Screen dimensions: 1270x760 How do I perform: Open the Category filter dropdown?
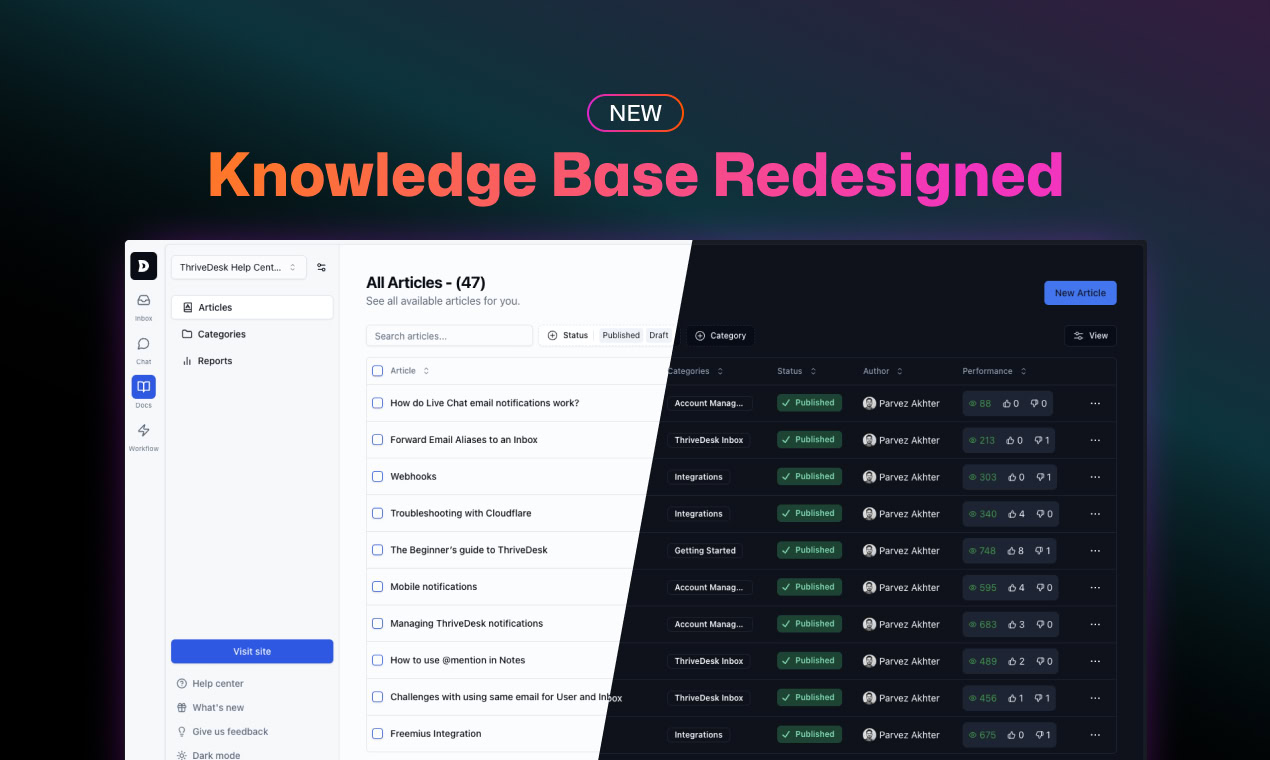(x=720, y=336)
